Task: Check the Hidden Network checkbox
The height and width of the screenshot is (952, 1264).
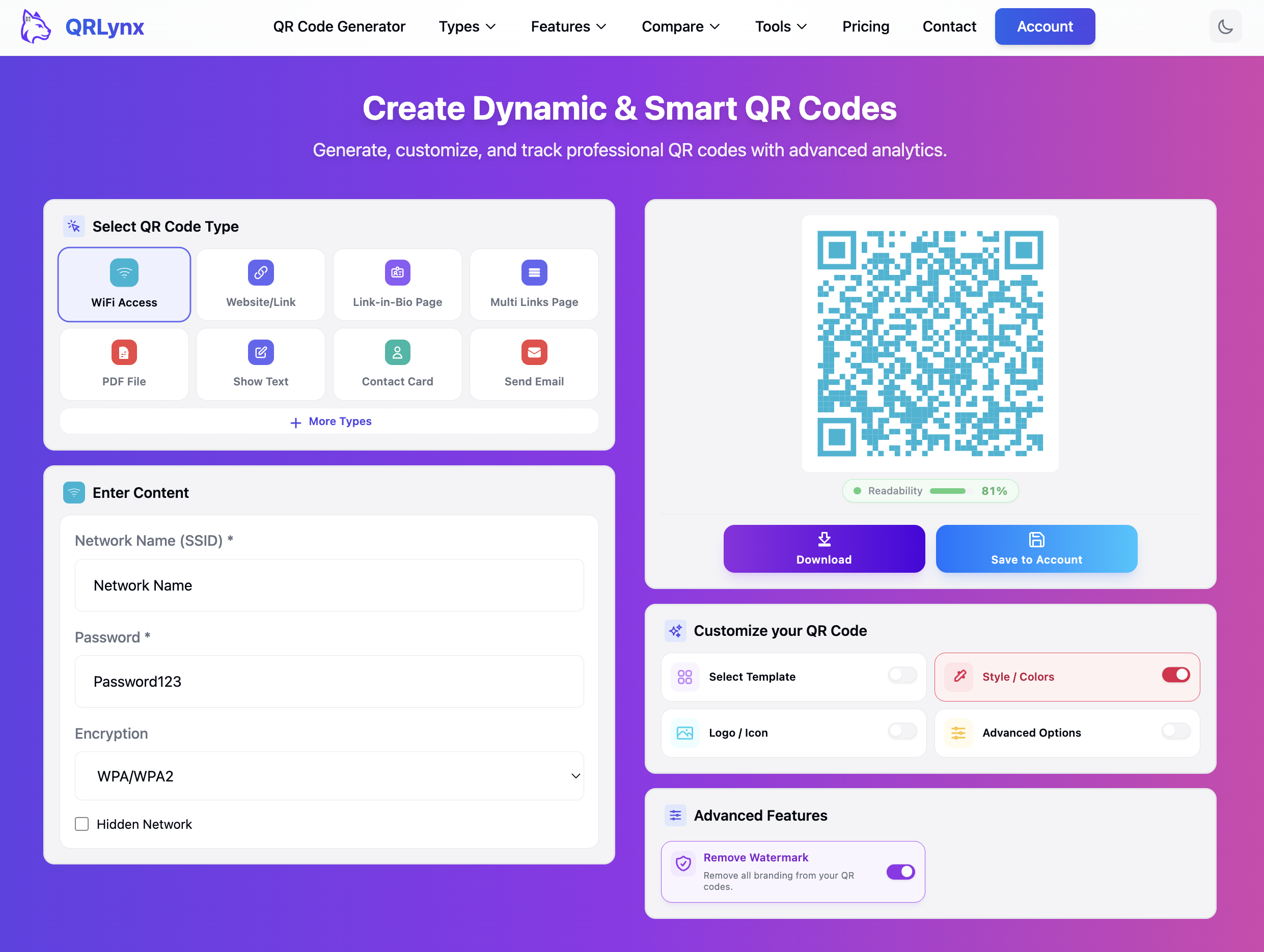Action: pyautogui.click(x=81, y=824)
